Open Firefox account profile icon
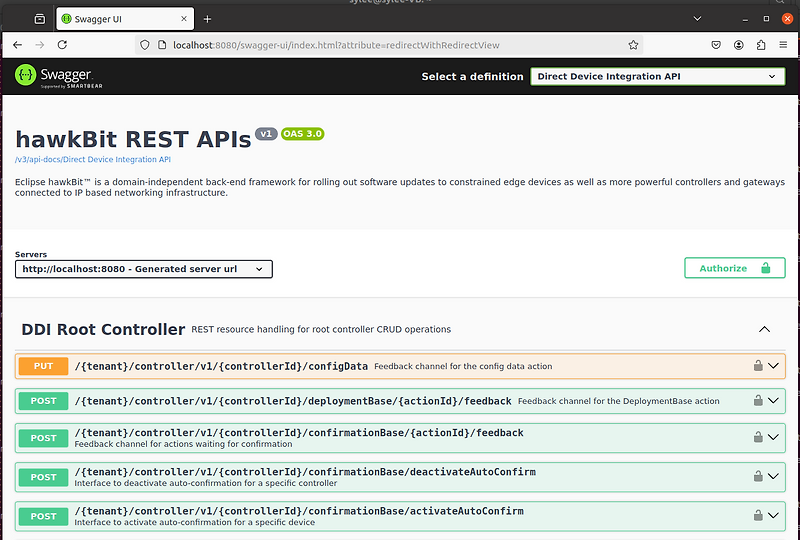The width and height of the screenshot is (800, 540). 739,45
